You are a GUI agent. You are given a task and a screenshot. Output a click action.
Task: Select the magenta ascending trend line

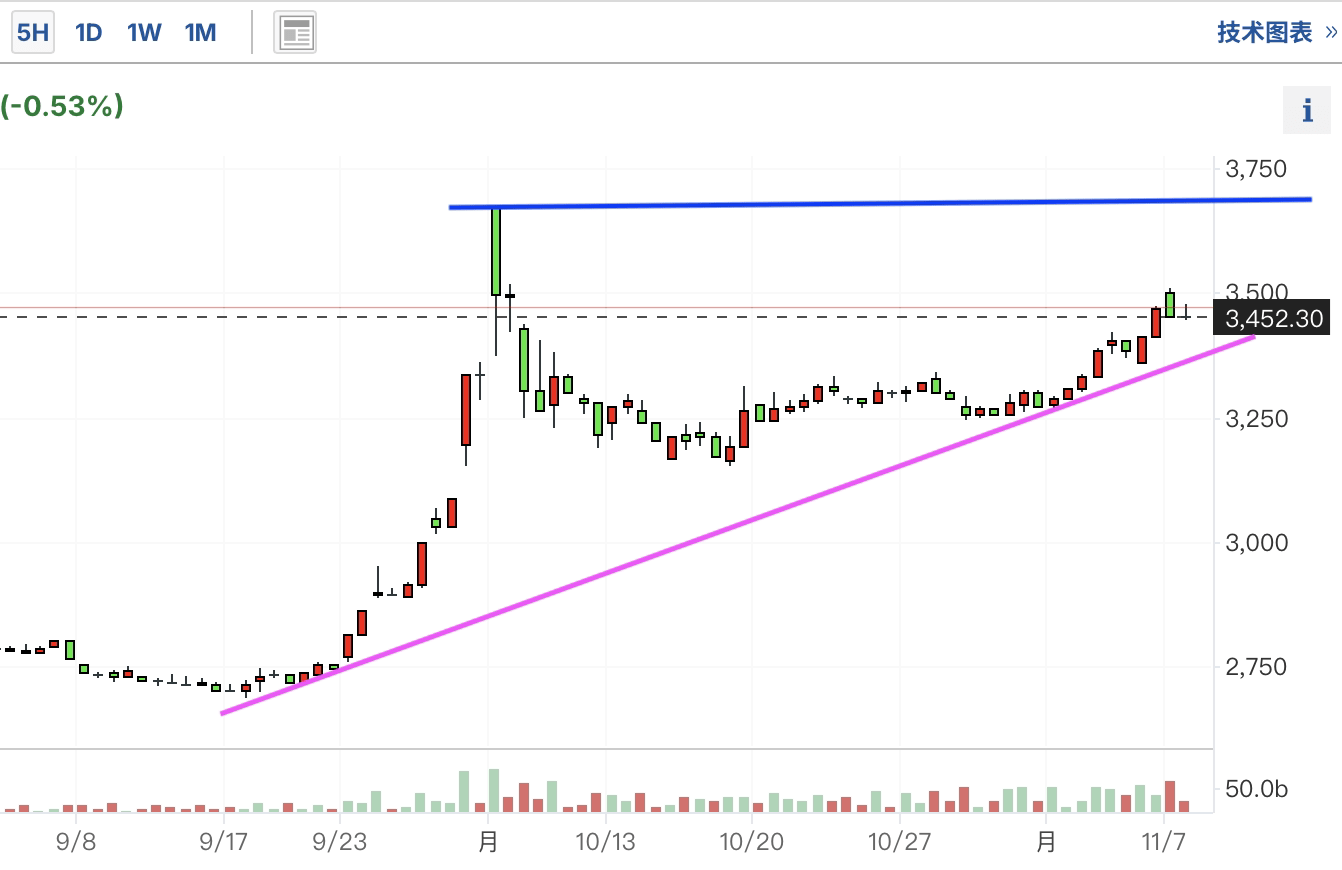pos(737,525)
